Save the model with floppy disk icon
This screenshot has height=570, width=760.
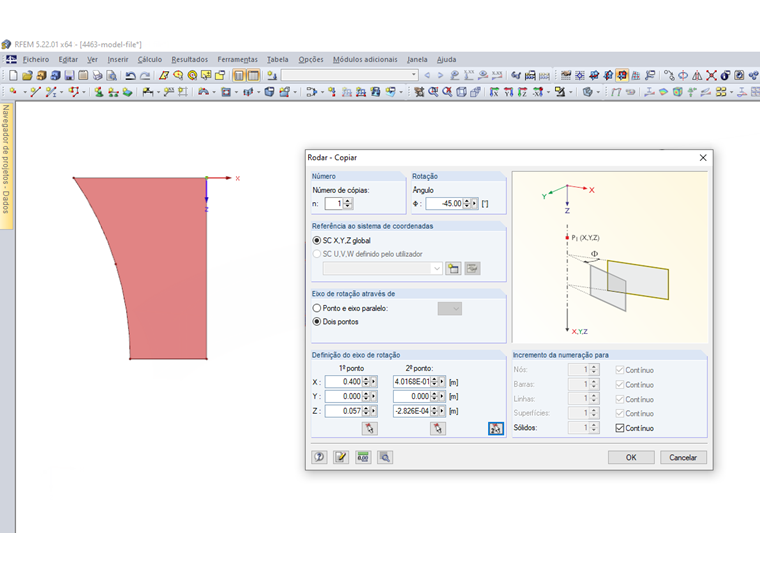(69, 75)
